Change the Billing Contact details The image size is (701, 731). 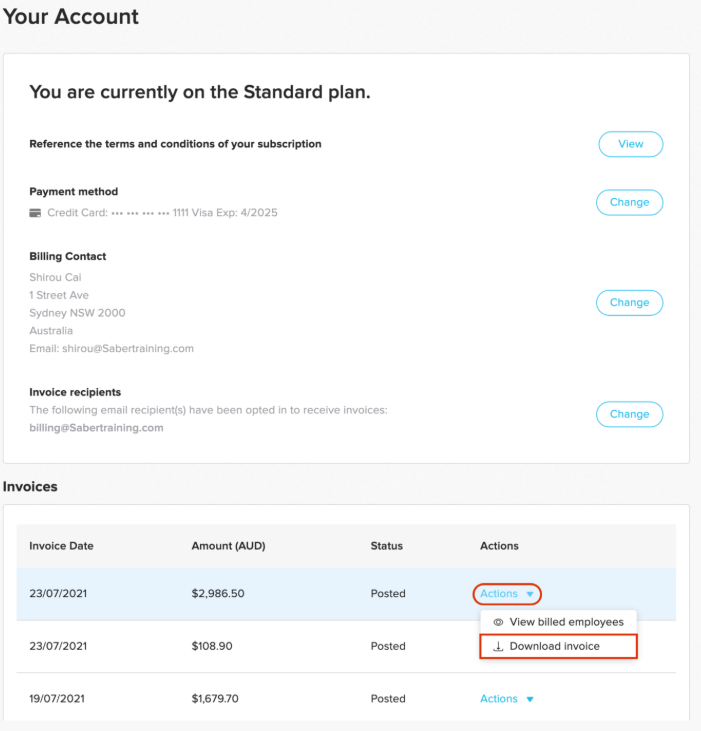point(629,302)
